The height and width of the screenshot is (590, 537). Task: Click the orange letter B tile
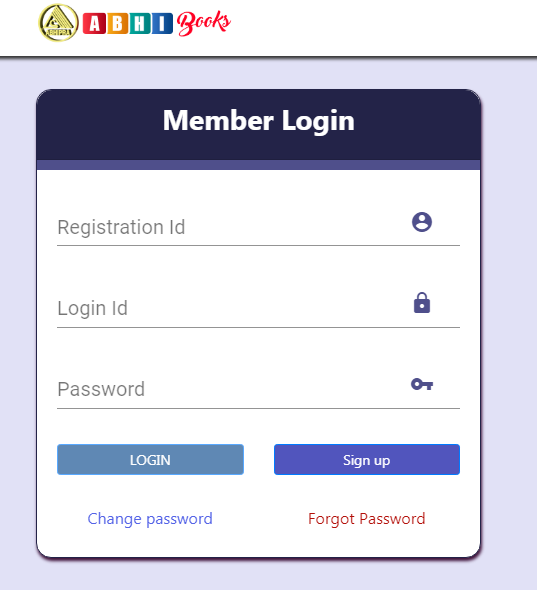[x=117, y=24]
